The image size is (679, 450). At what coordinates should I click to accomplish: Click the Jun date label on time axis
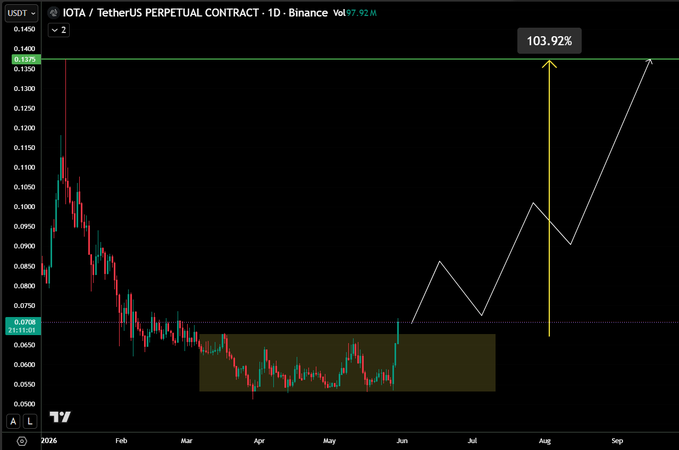click(x=402, y=440)
